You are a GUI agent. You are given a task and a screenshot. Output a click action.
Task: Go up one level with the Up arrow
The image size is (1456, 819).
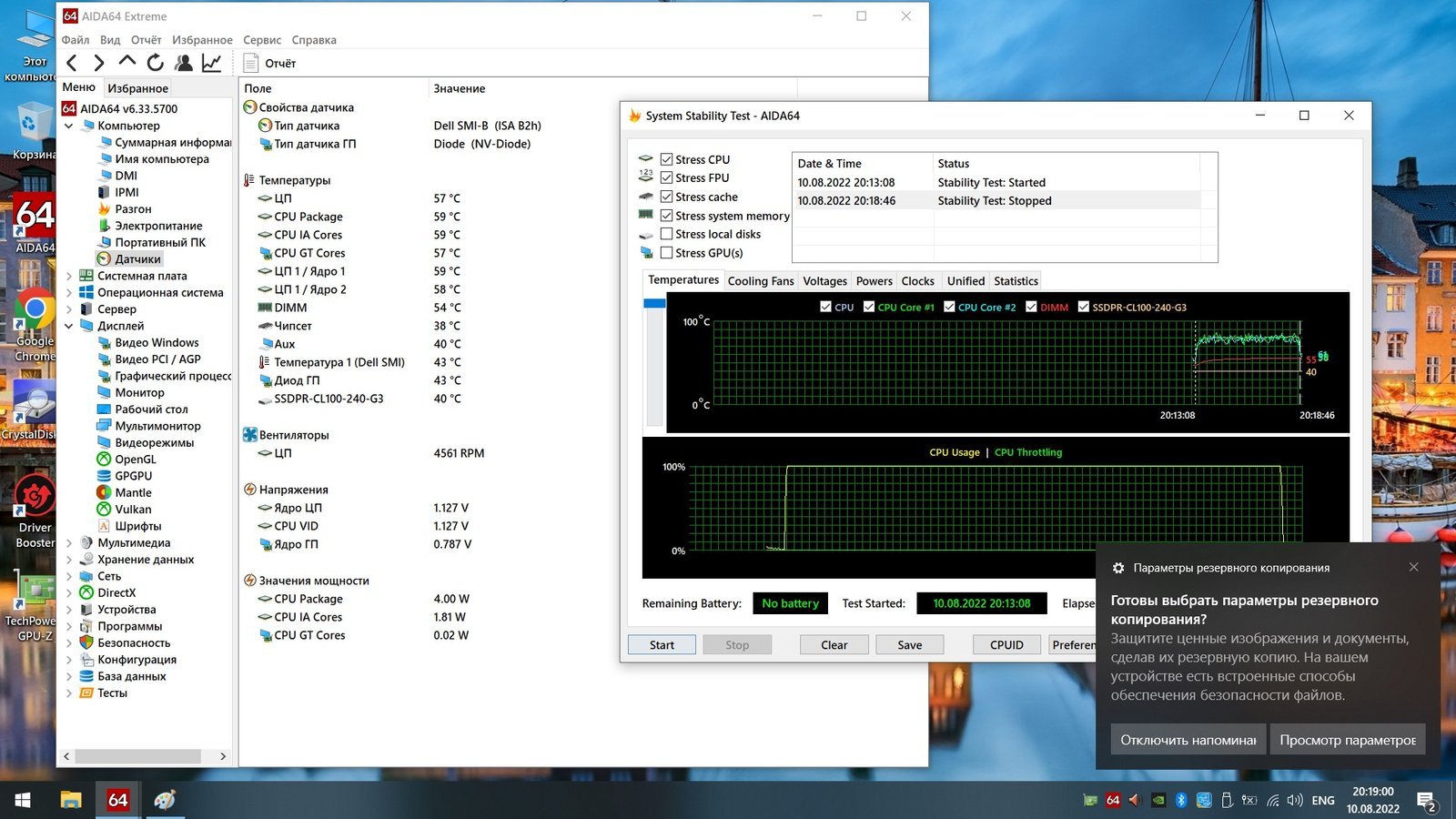127,62
